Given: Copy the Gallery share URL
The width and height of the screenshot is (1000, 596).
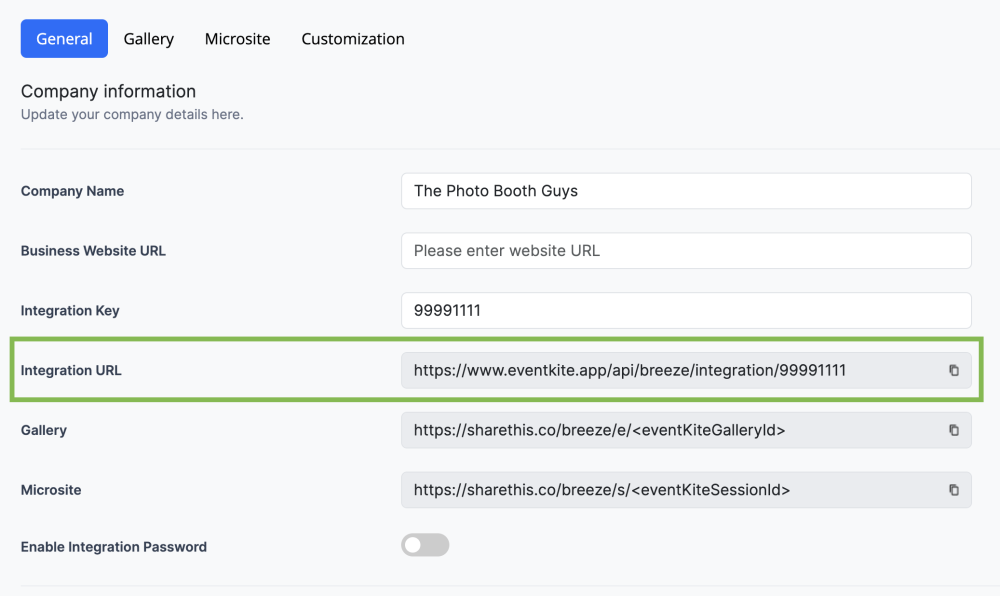Looking at the screenshot, I should [x=954, y=431].
